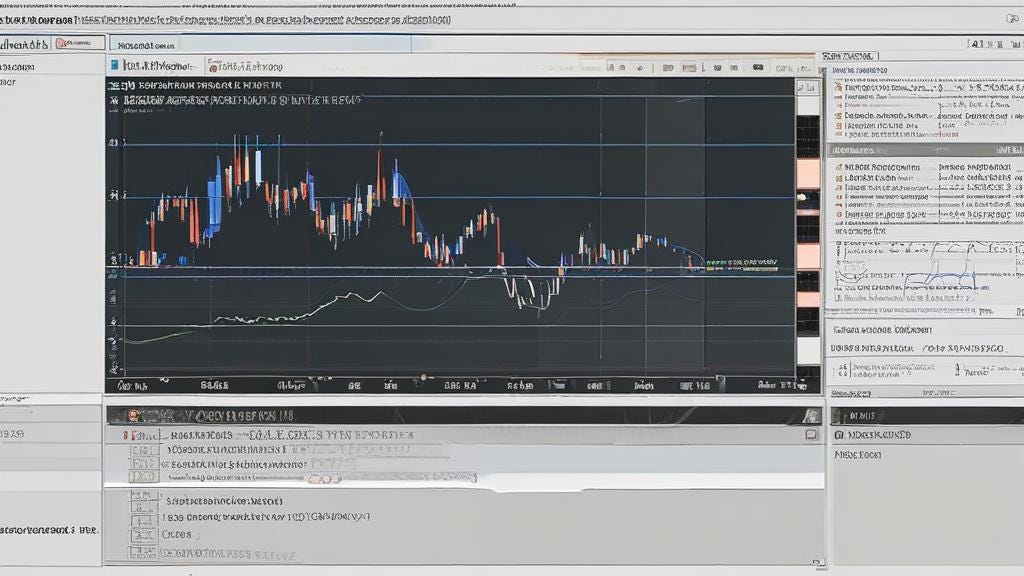Click the blue square icon on first chart tab
1024x576 pixels.
pyautogui.click(x=115, y=65)
